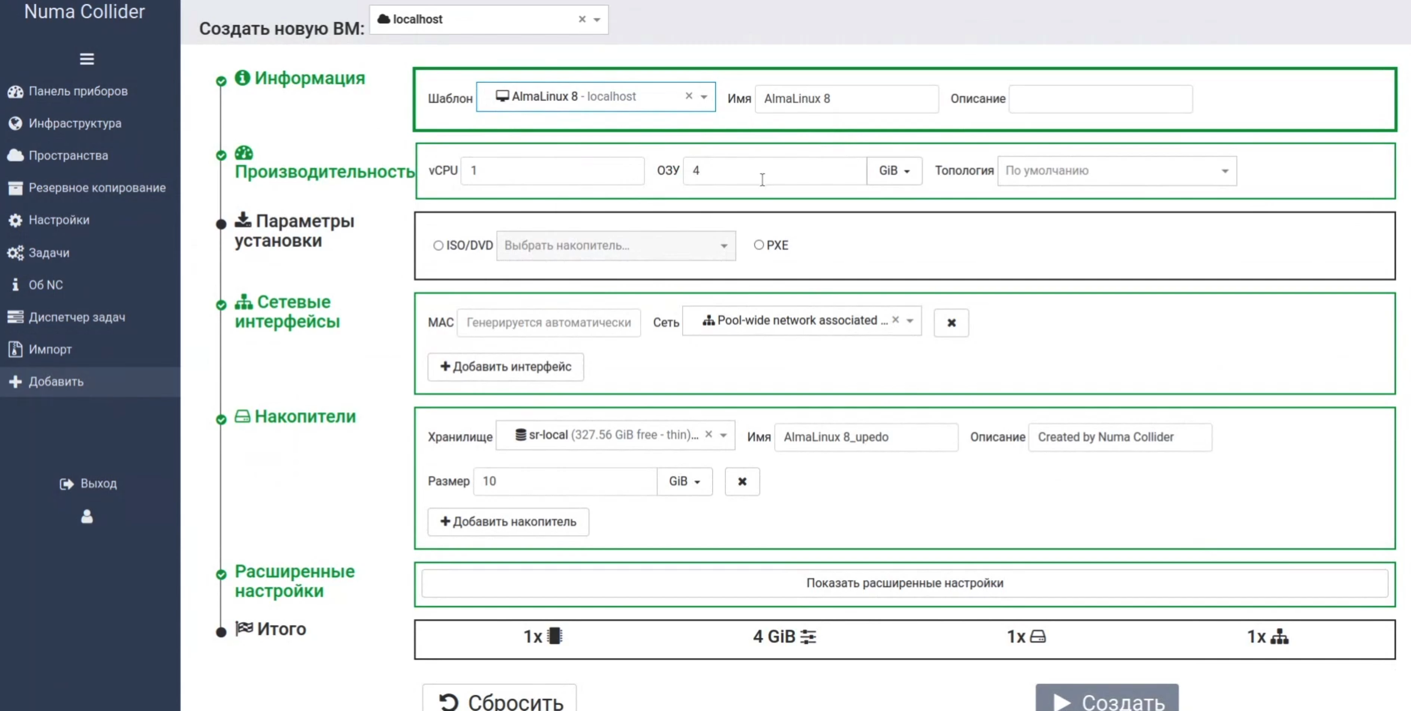Click the gear icon beside Настройки
1411x711 pixels.
click(15, 220)
